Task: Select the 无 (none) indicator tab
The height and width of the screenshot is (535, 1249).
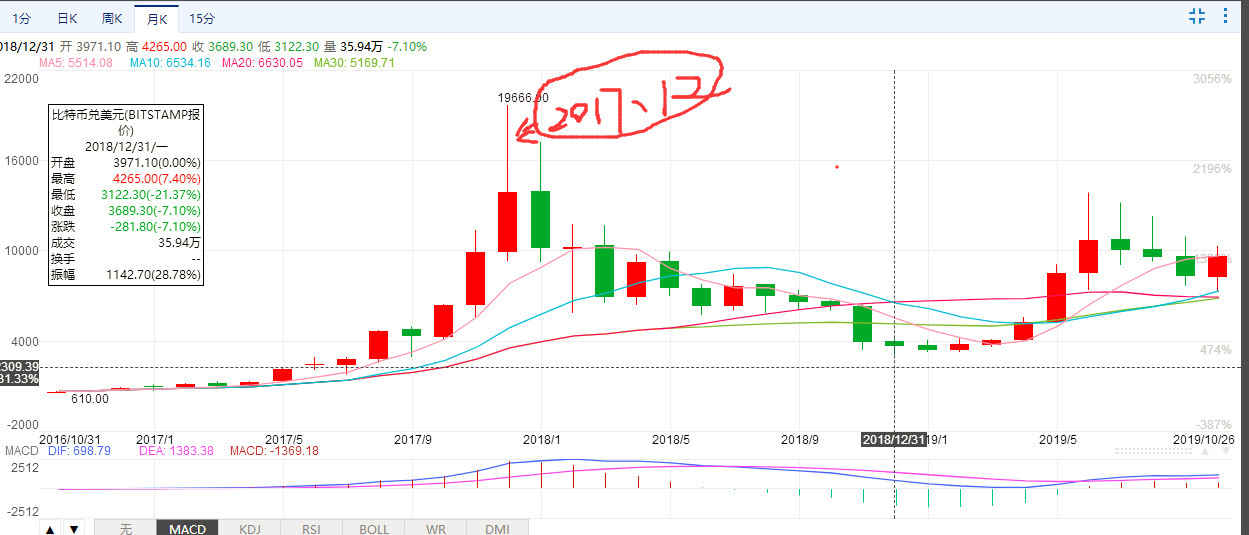Action: tap(125, 528)
